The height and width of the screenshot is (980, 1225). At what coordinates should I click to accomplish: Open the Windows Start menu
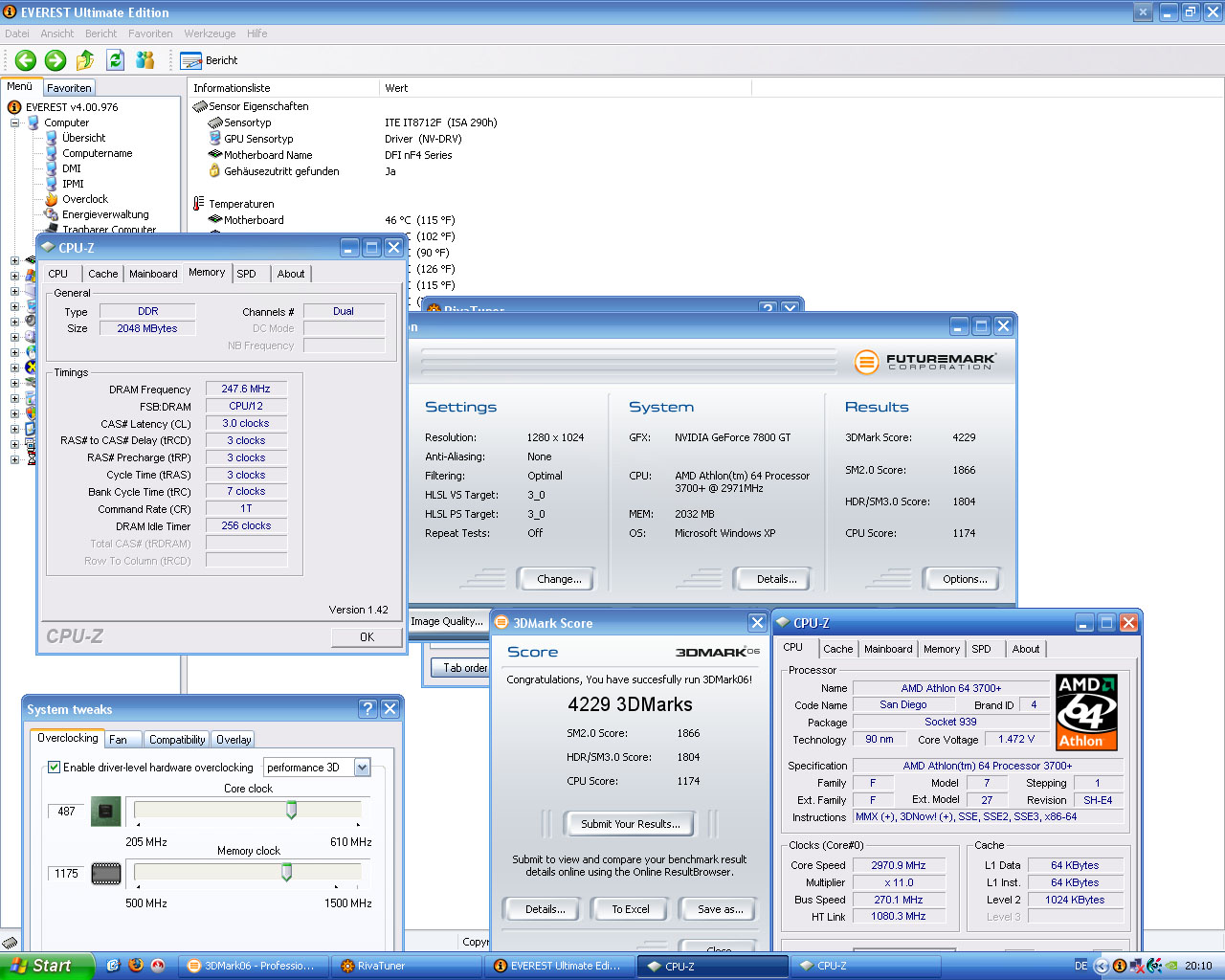47,966
